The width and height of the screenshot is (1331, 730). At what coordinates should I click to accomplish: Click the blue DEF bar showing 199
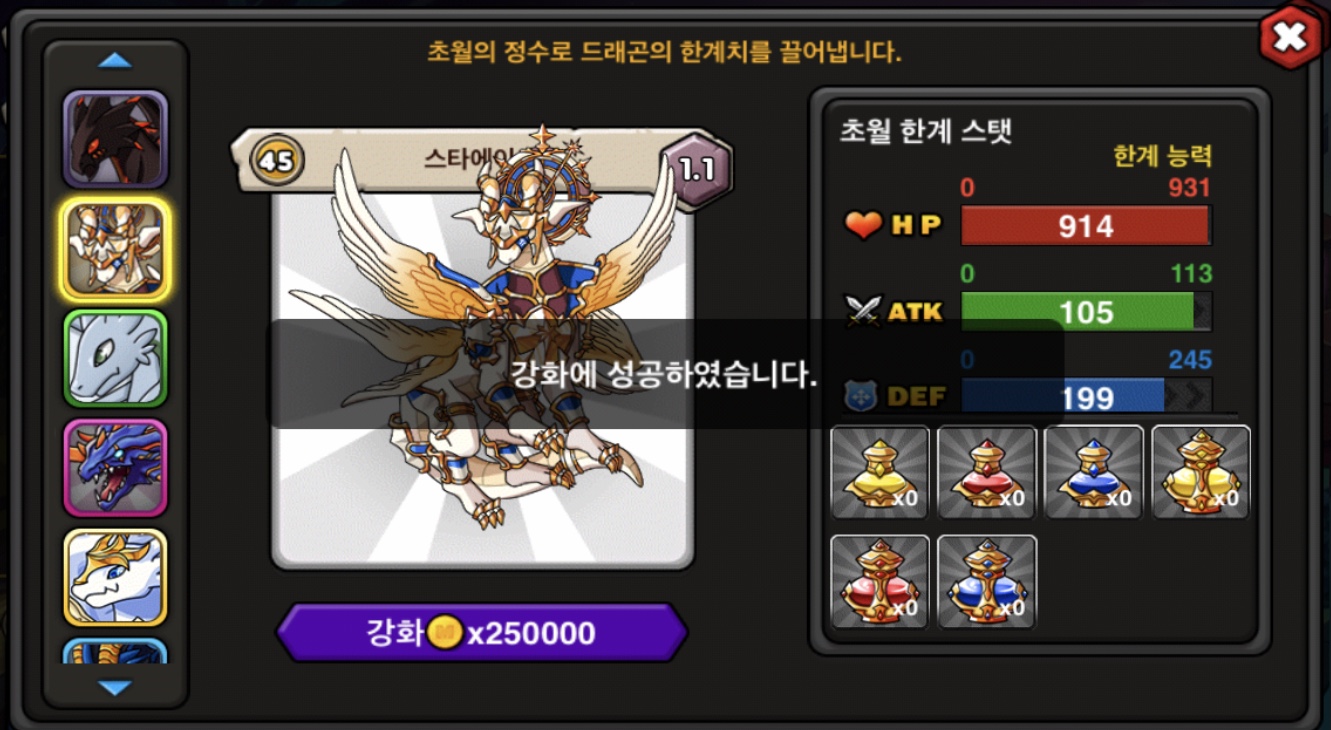tap(1086, 397)
